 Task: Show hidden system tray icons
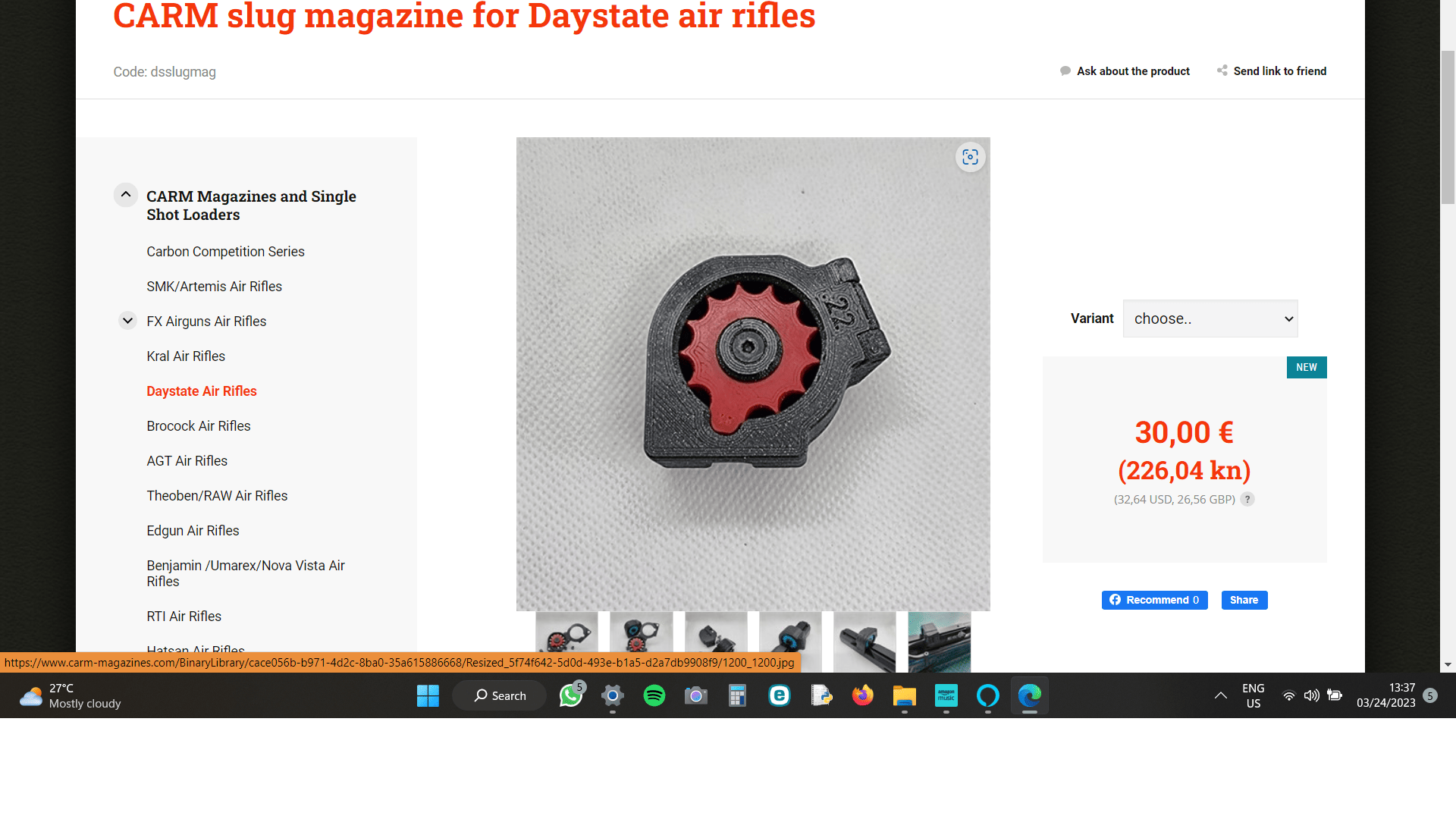tap(1221, 695)
